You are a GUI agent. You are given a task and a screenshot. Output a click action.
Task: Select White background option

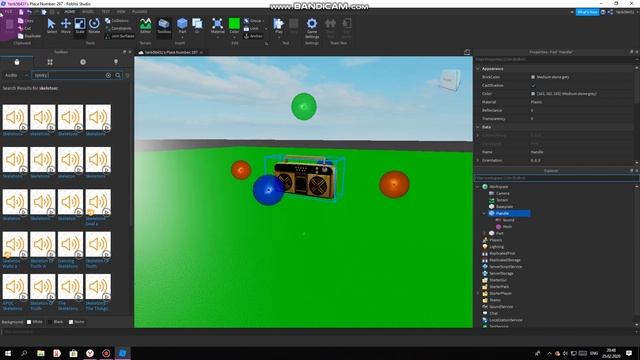[35, 322]
